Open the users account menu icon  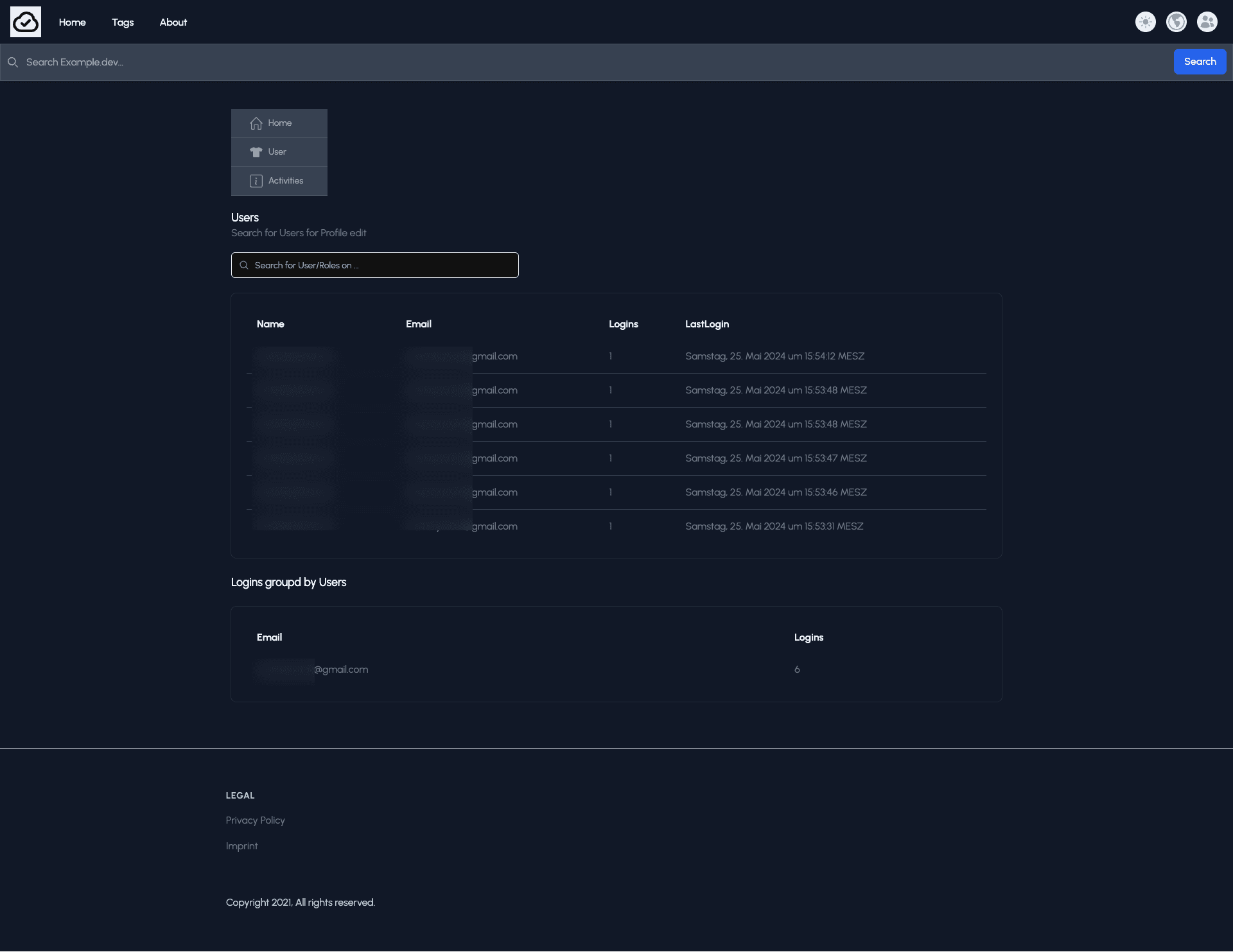click(x=1207, y=22)
